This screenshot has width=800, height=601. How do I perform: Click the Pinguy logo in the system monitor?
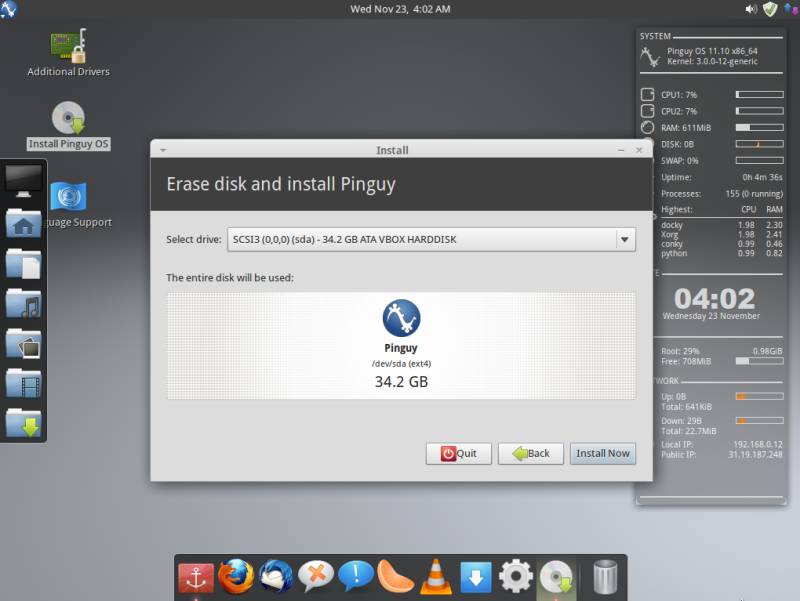[x=651, y=57]
